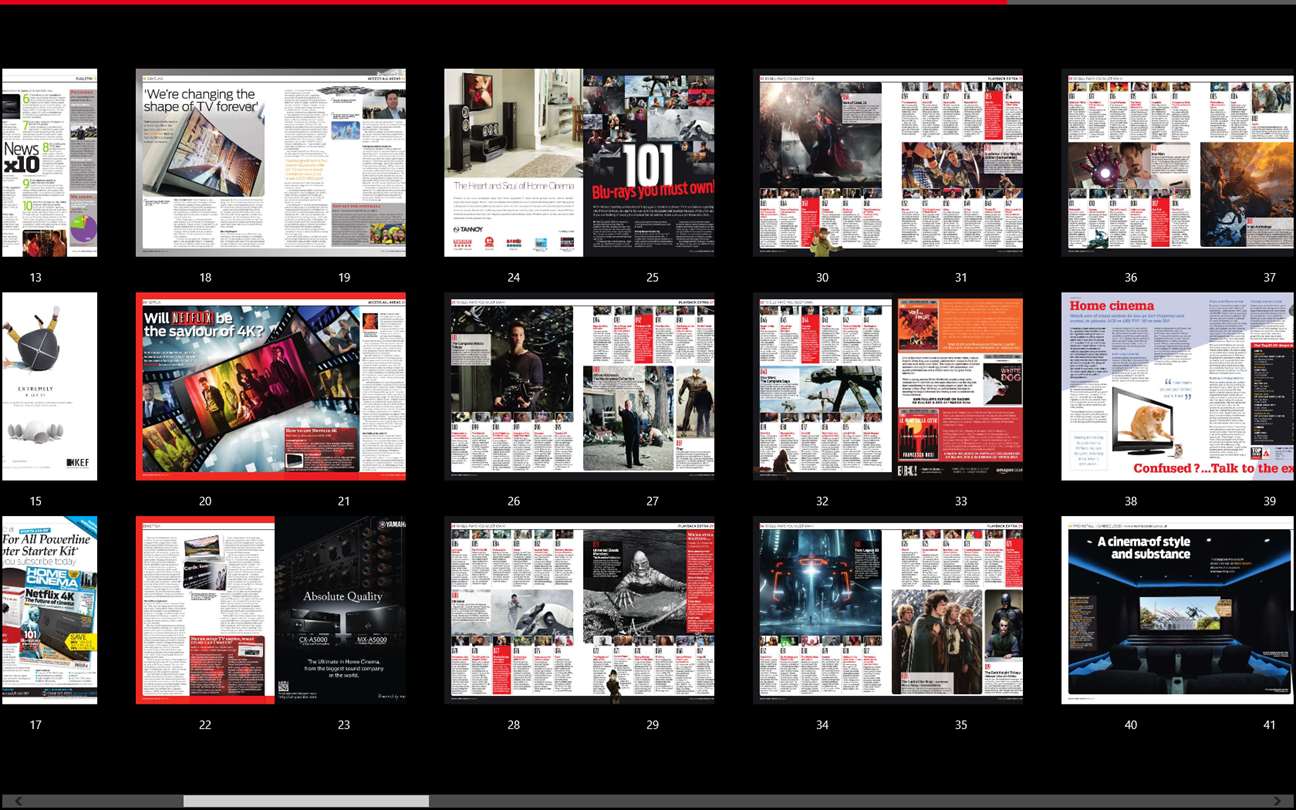
Task: Open the page 34 Tron Legacy thumbnail
Action: coord(821,610)
